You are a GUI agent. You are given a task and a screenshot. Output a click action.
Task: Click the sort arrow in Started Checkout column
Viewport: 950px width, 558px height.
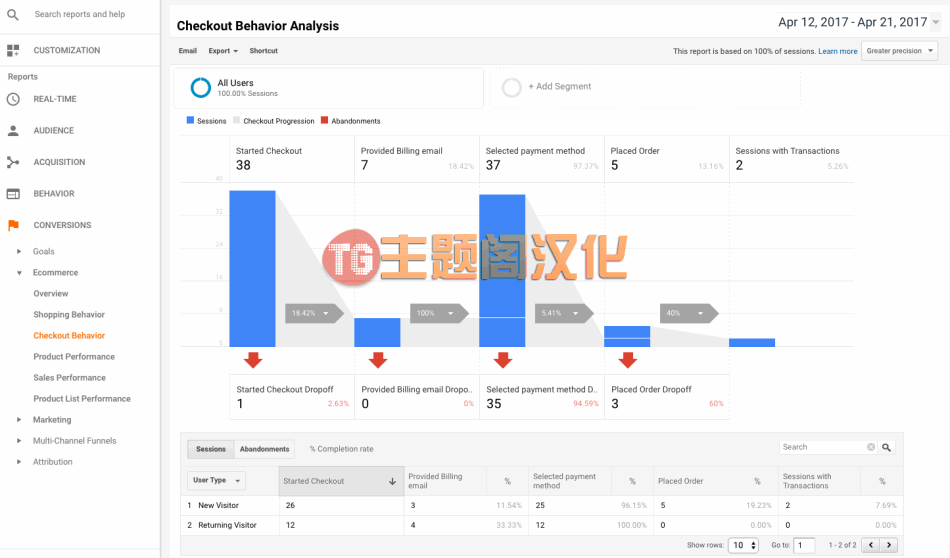[x=392, y=481]
